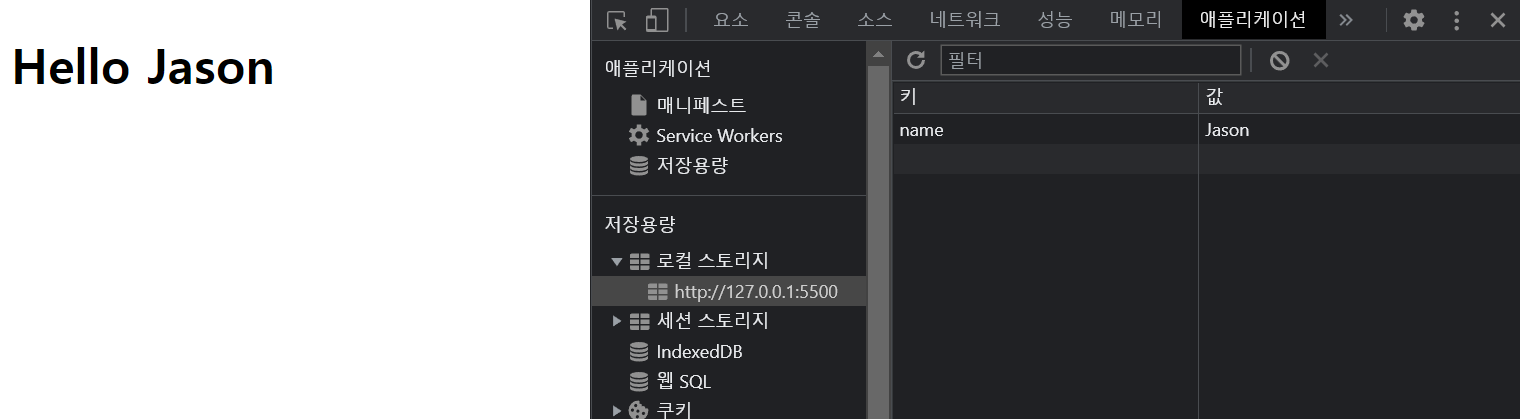The height and width of the screenshot is (419, 1520).
Task: Click the 저장용량 section header
Action: click(640, 224)
